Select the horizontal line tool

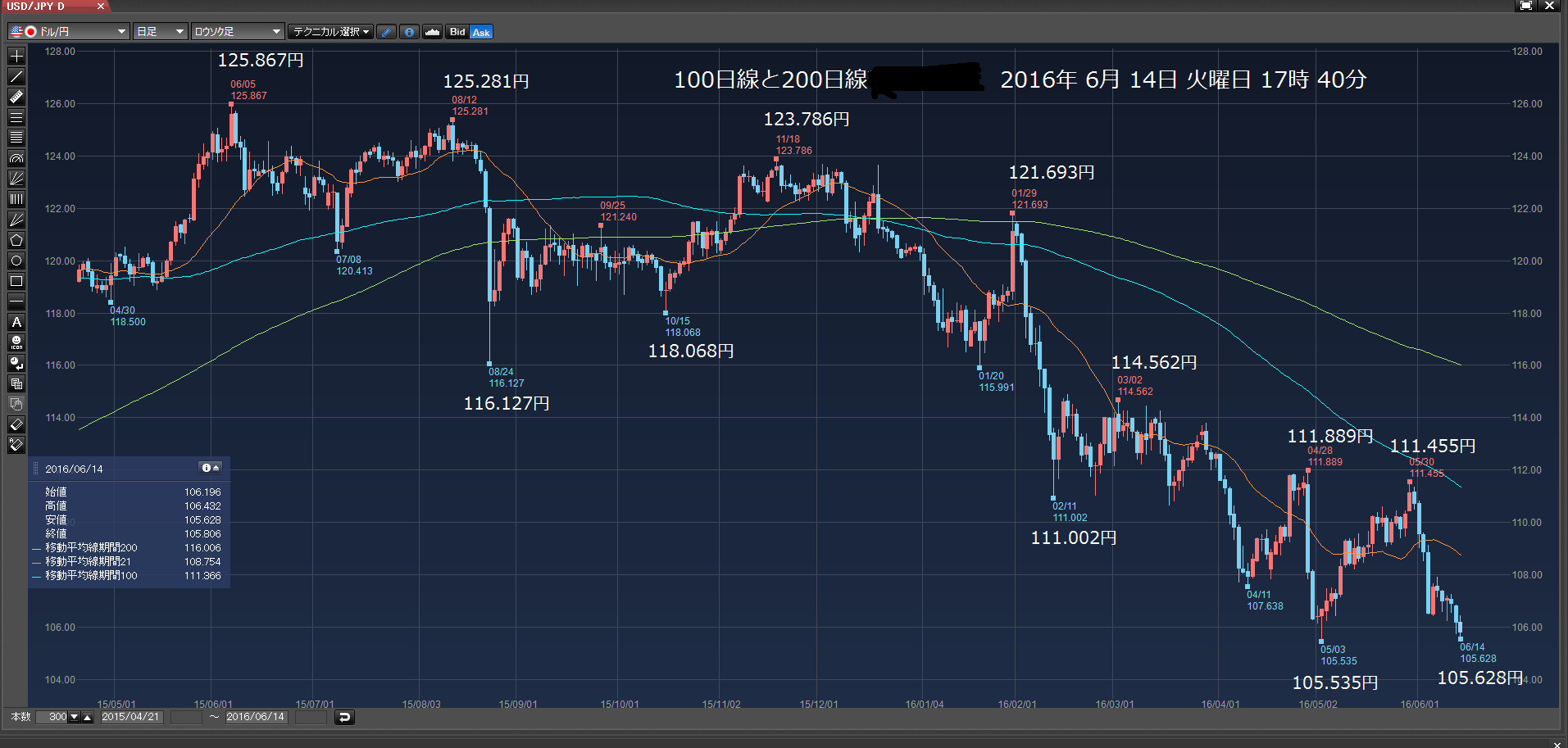16,301
